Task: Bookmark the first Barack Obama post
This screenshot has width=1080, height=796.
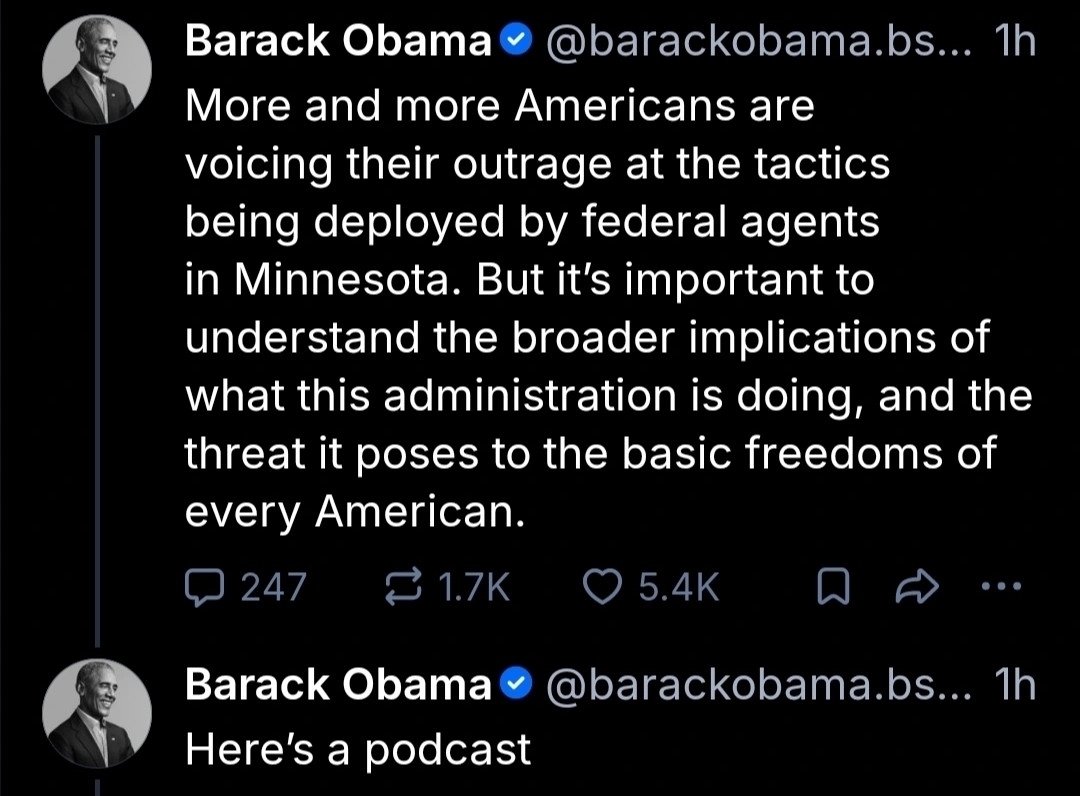Action: (832, 589)
